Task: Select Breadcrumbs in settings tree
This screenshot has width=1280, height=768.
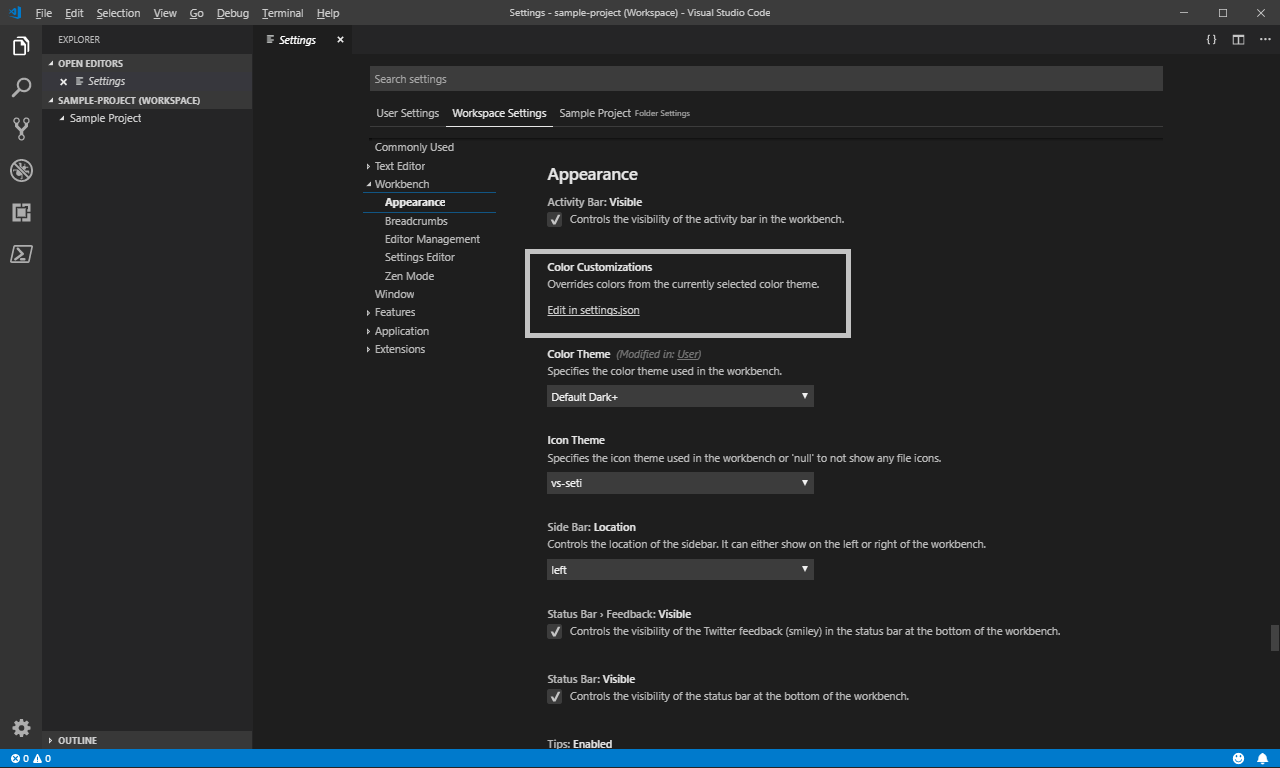Action: 416,221
